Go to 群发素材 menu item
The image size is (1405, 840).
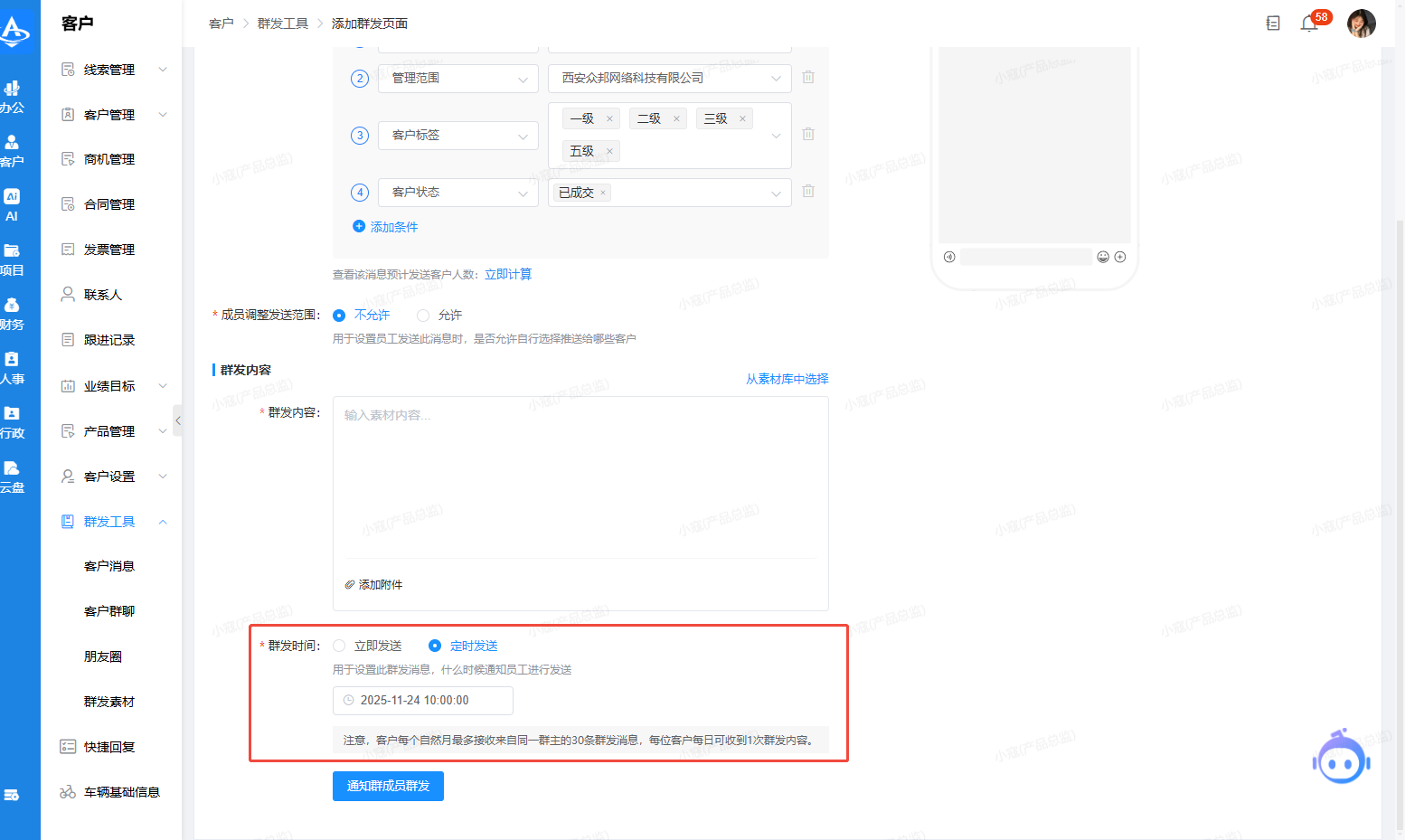point(109,702)
